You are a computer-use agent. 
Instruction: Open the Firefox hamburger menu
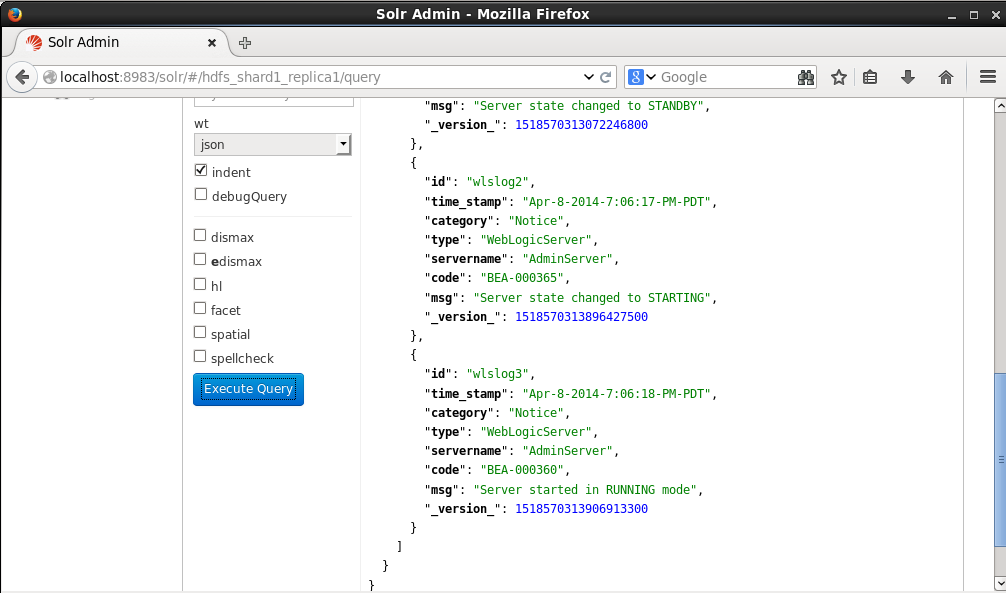pos(988,77)
